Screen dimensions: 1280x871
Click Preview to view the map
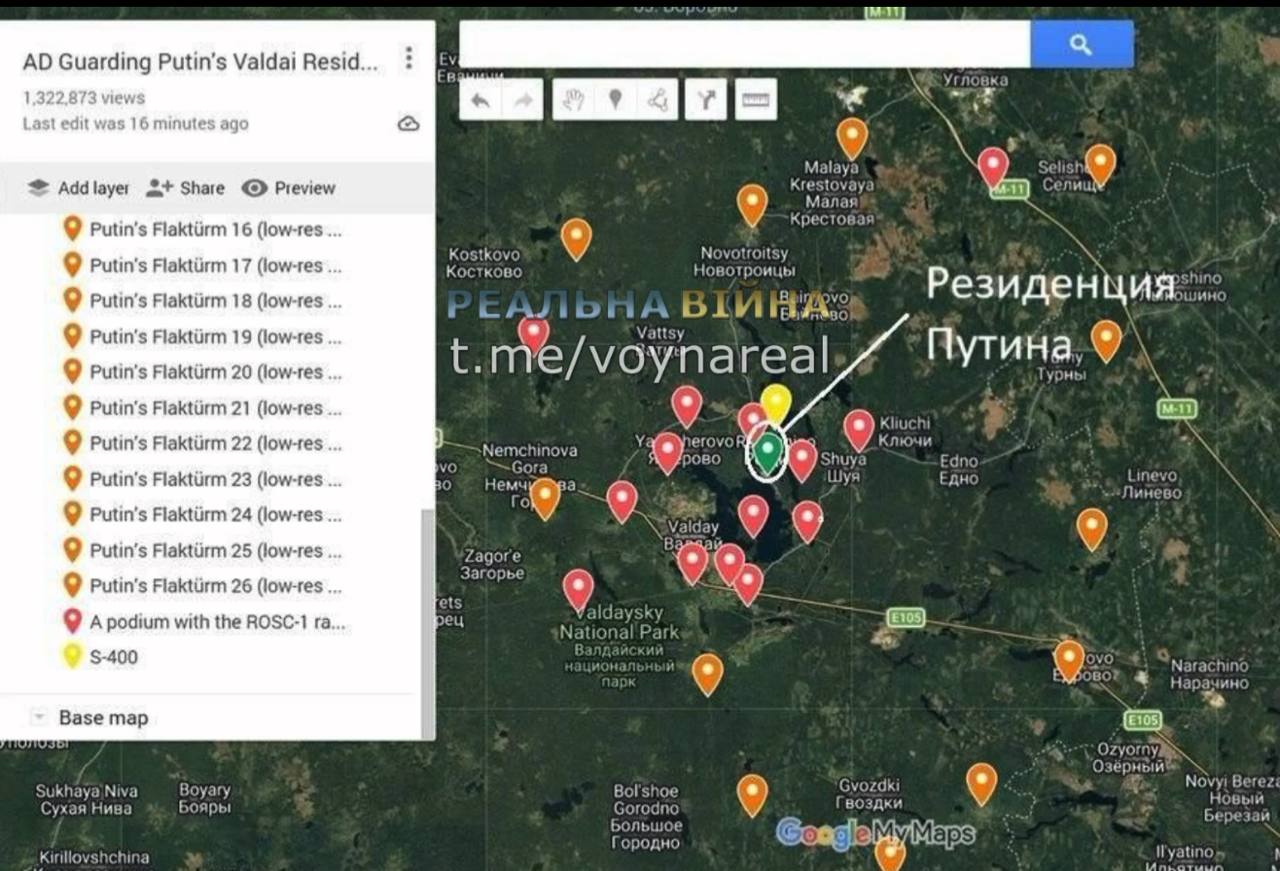pyautogui.click(x=289, y=188)
